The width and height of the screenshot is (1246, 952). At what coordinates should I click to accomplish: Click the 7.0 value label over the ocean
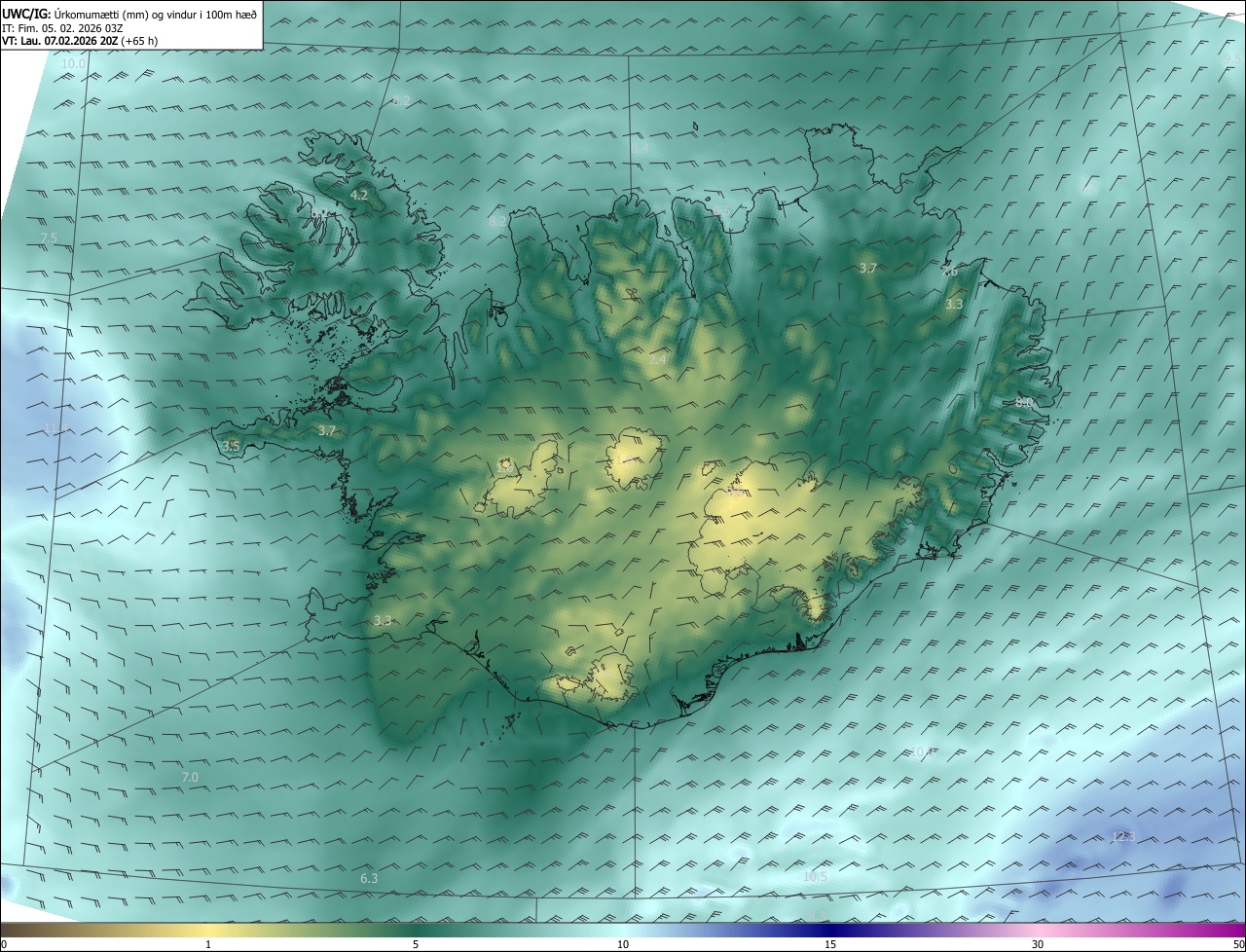pos(190,777)
